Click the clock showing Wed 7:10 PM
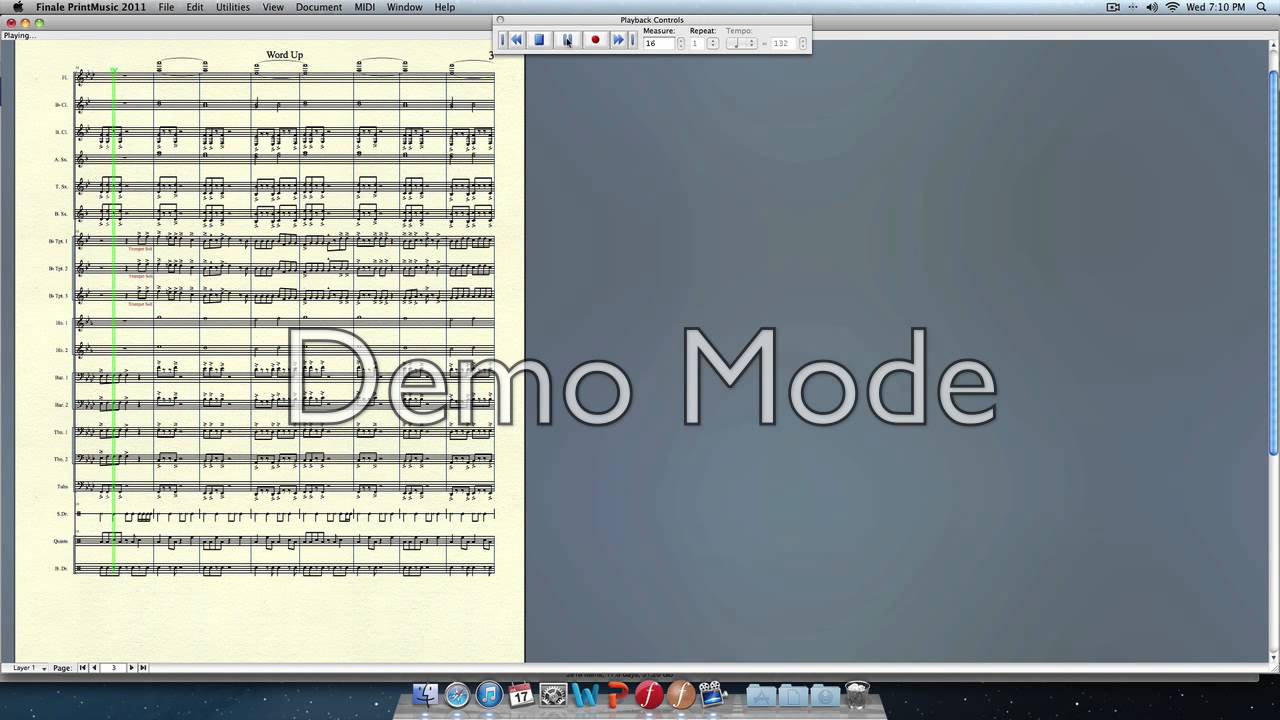Image resolution: width=1280 pixels, height=720 pixels. point(1216,7)
